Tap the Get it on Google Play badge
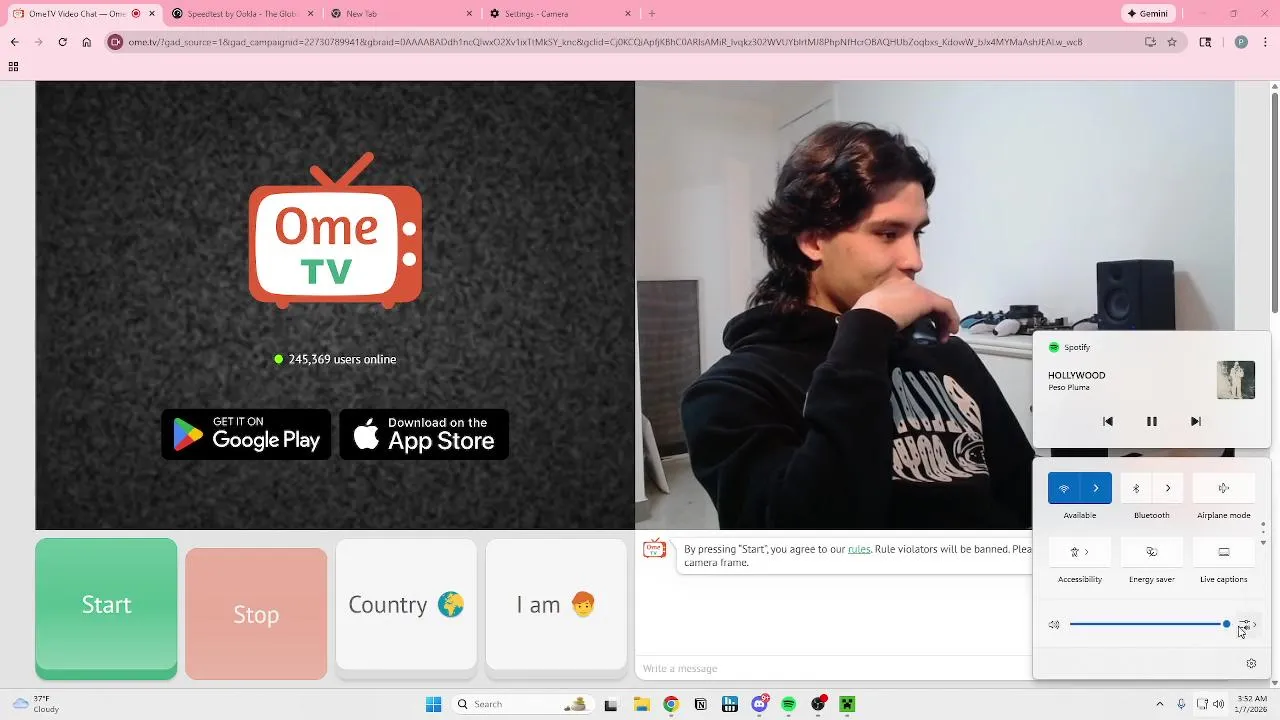 (x=246, y=434)
